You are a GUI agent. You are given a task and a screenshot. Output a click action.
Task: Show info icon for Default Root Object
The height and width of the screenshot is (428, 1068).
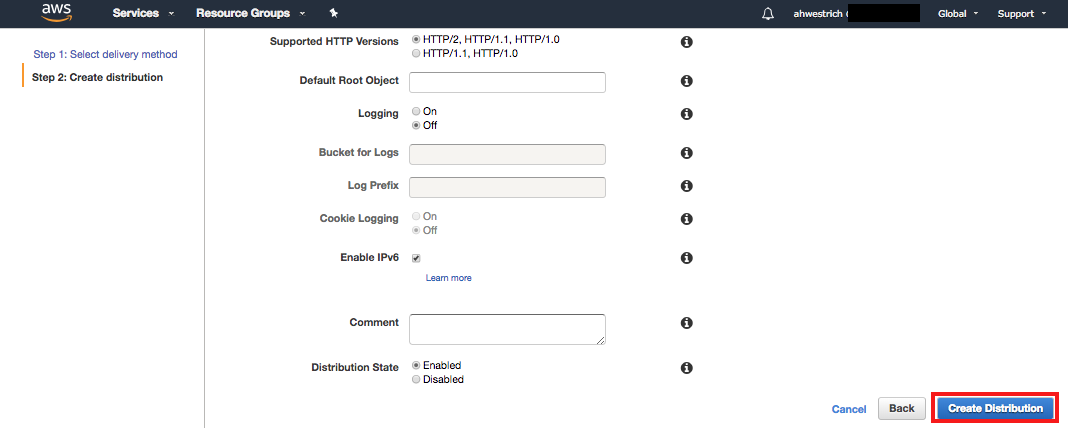click(687, 81)
